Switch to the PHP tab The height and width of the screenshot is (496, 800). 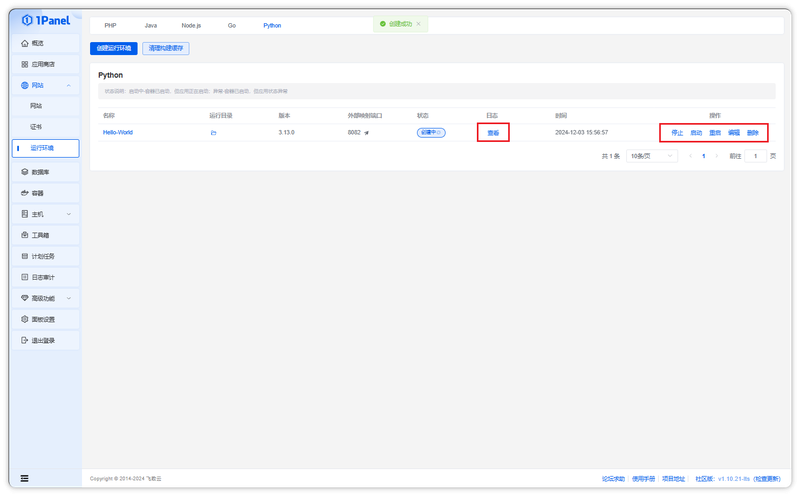tap(110, 26)
